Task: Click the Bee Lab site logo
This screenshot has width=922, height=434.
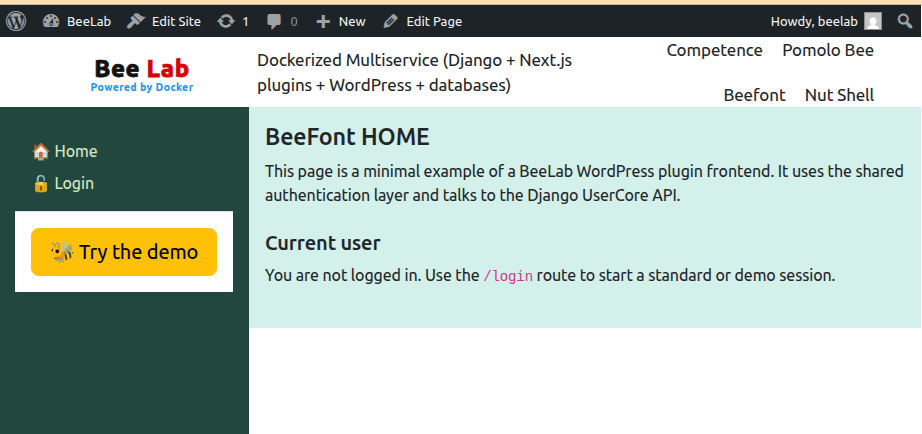Action: coord(142,73)
